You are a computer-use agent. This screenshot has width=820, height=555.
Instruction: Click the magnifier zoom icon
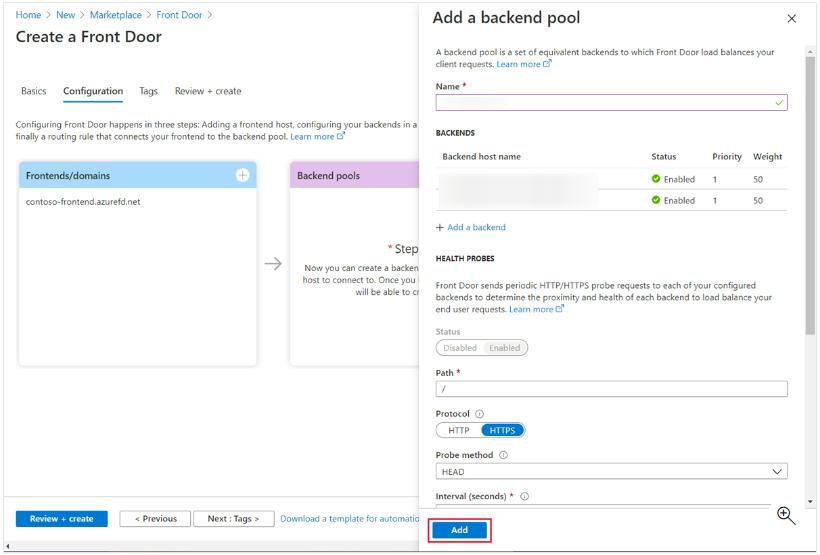[786, 516]
